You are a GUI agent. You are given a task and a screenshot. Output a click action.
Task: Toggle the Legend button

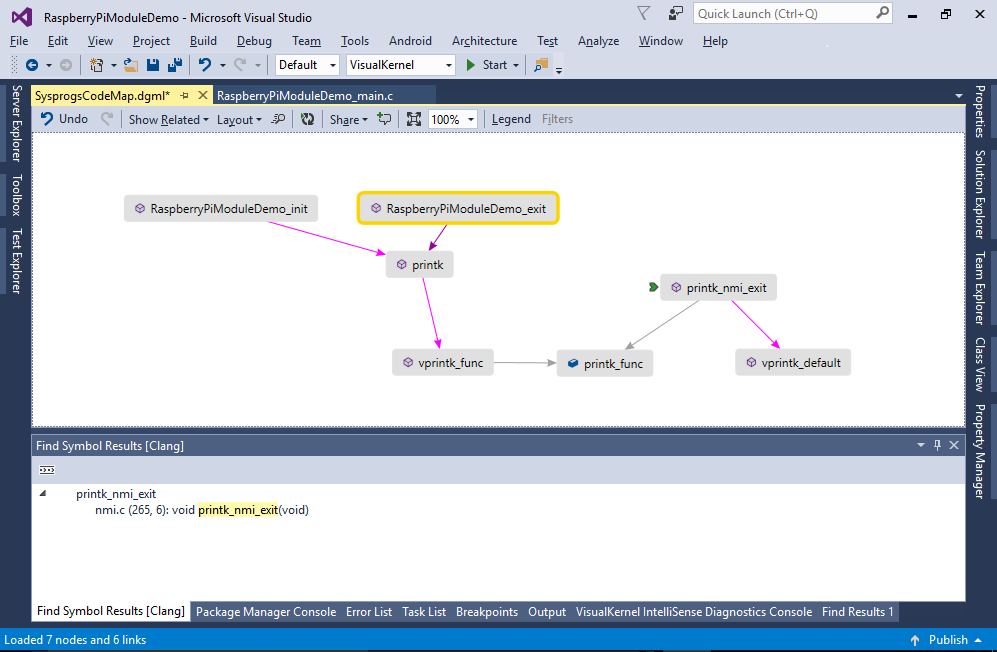point(511,119)
